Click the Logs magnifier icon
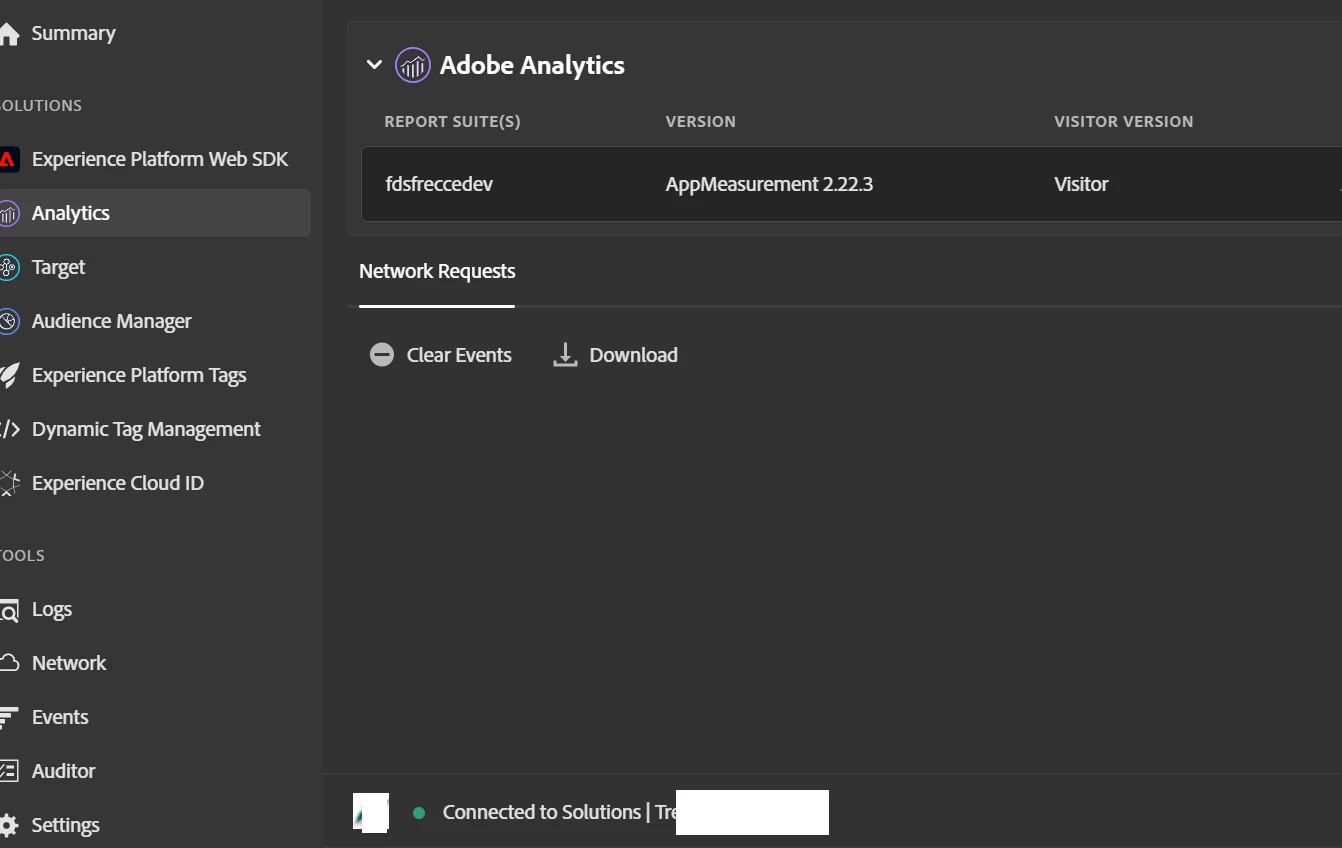Screen dimensions: 1342x848 tap(9, 610)
